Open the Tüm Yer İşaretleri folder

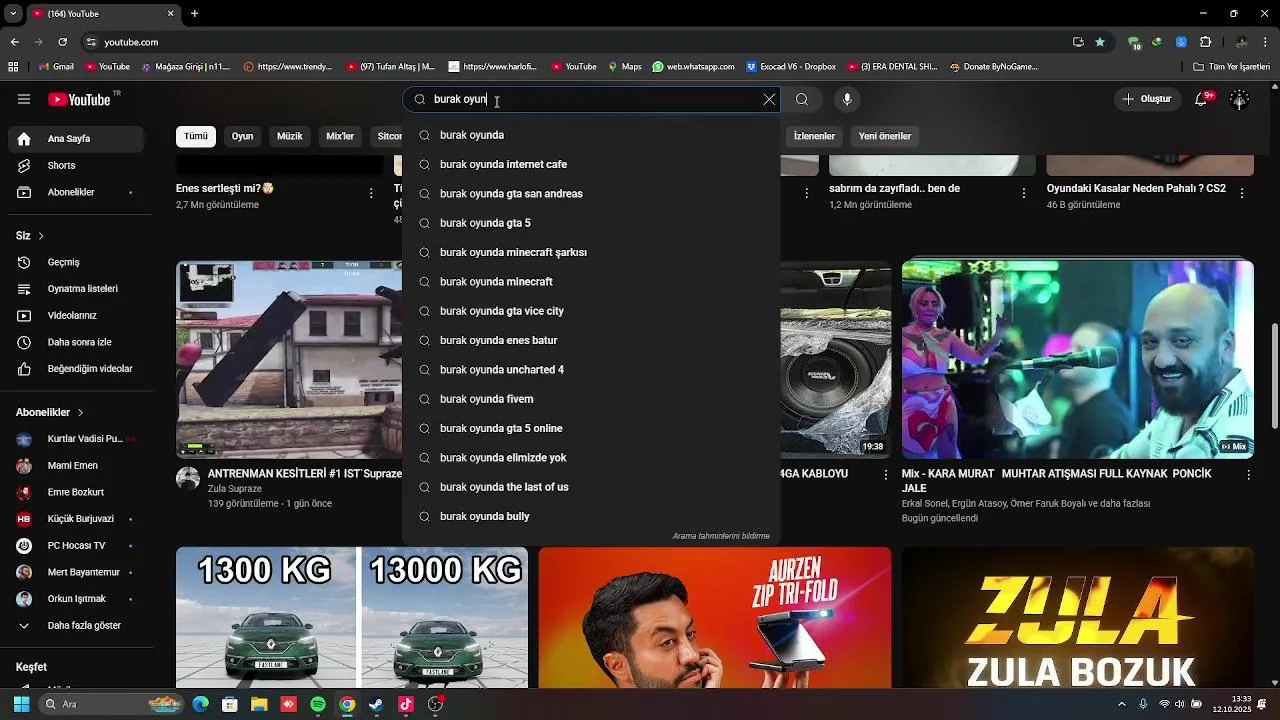1231,67
